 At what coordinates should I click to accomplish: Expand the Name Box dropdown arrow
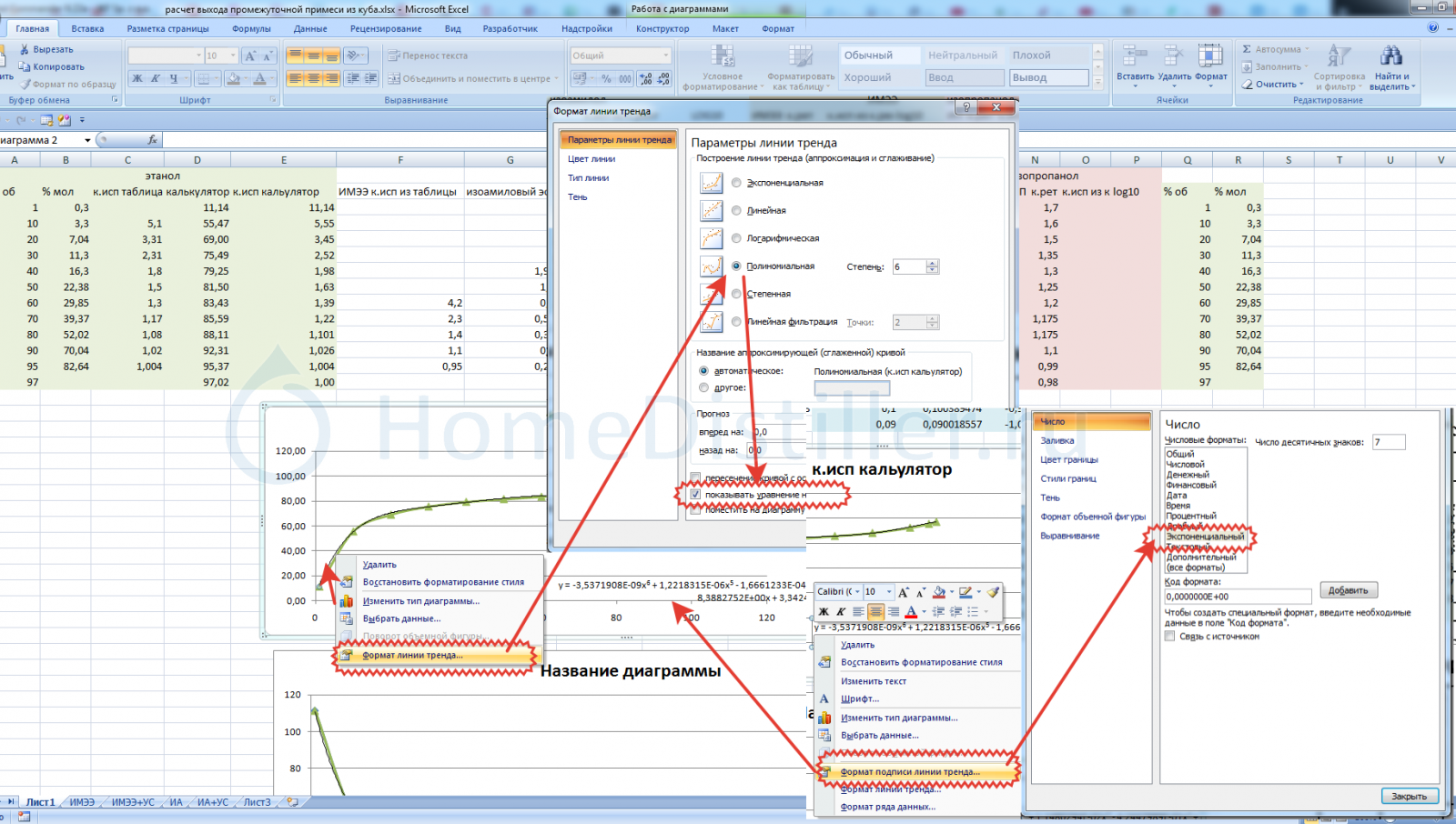[x=87, y=140]
